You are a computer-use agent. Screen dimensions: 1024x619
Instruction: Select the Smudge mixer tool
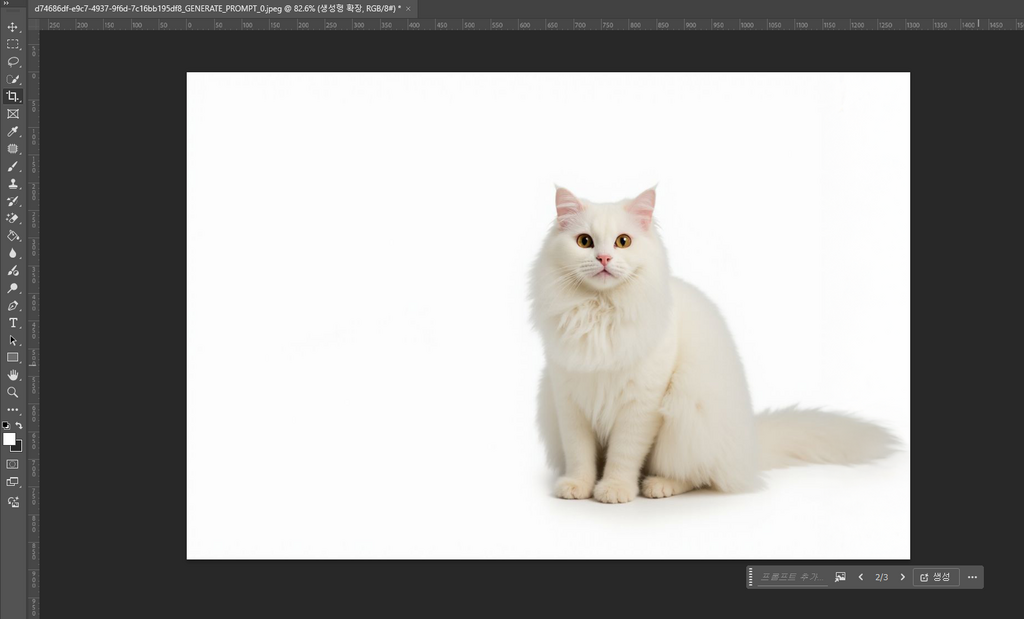click(x=12, y=270)
